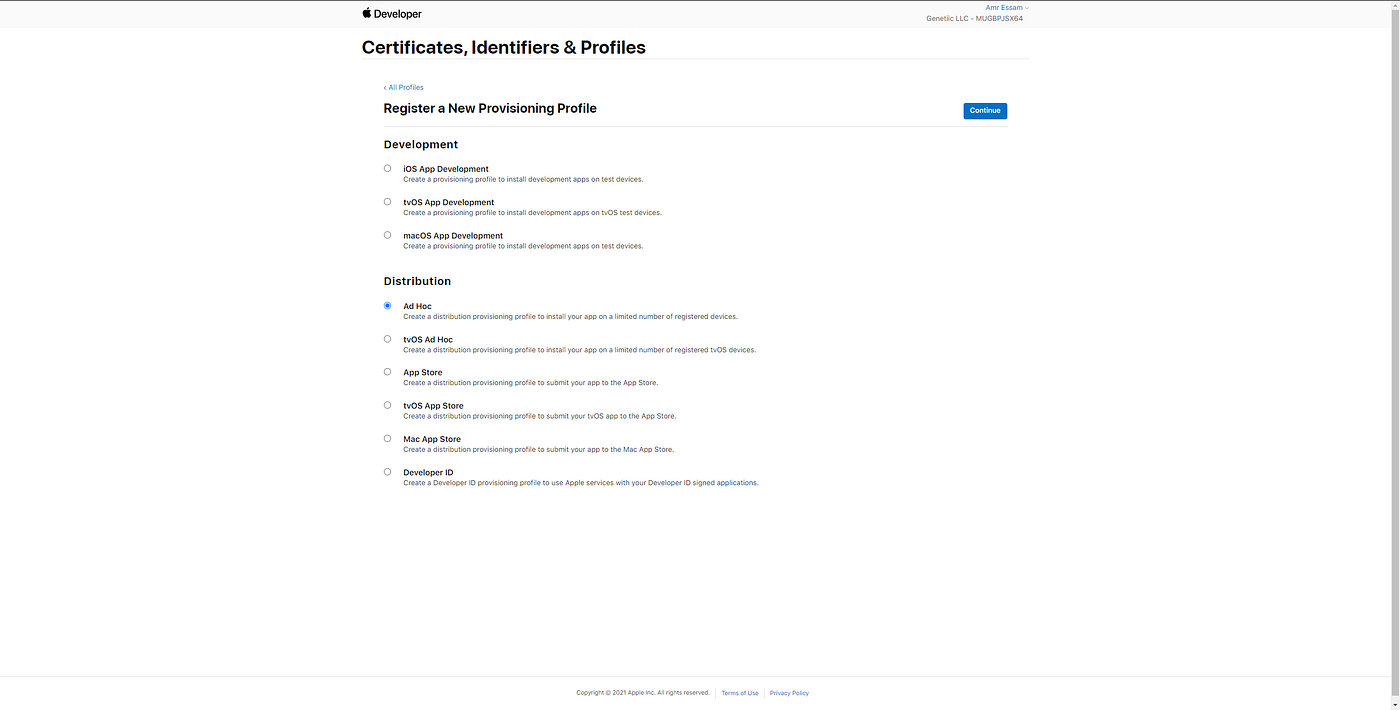
Task: Select the tvOS App Store option
Action: (387, 404)
